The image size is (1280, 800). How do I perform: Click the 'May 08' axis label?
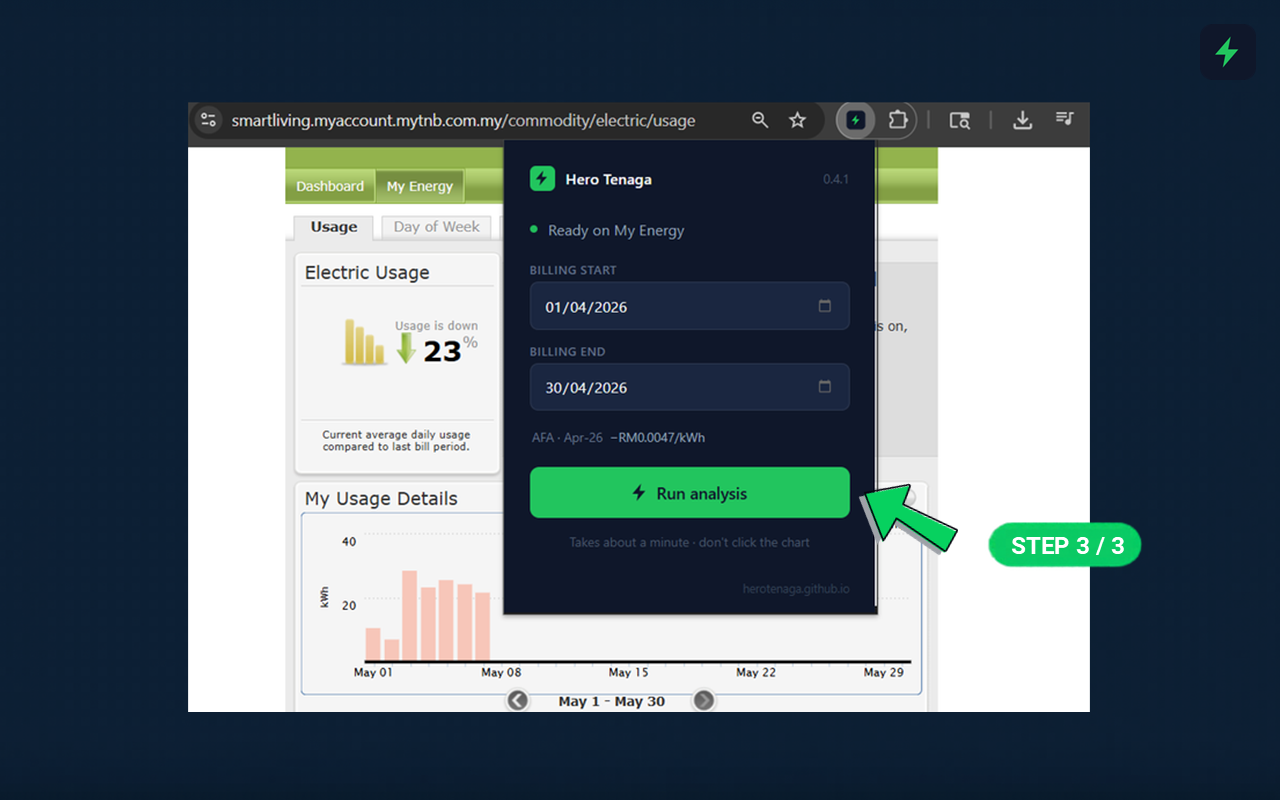[x=501, y=672]
